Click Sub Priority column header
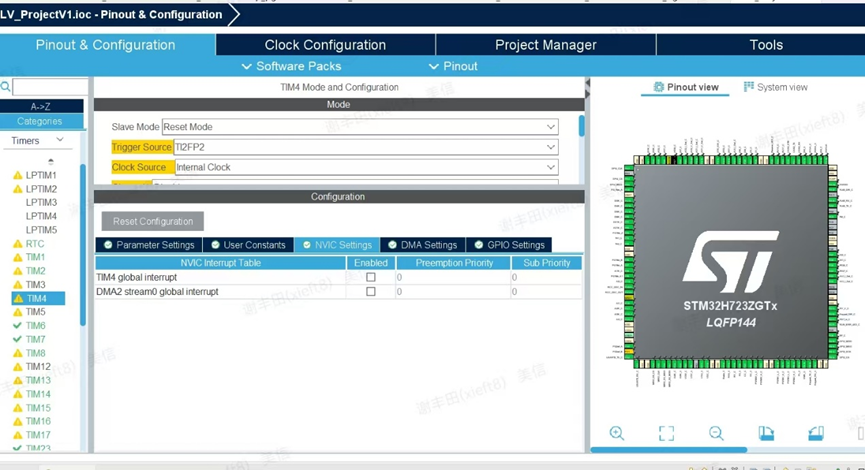Screen dimensions: 865x470 [x=546, y=263]
